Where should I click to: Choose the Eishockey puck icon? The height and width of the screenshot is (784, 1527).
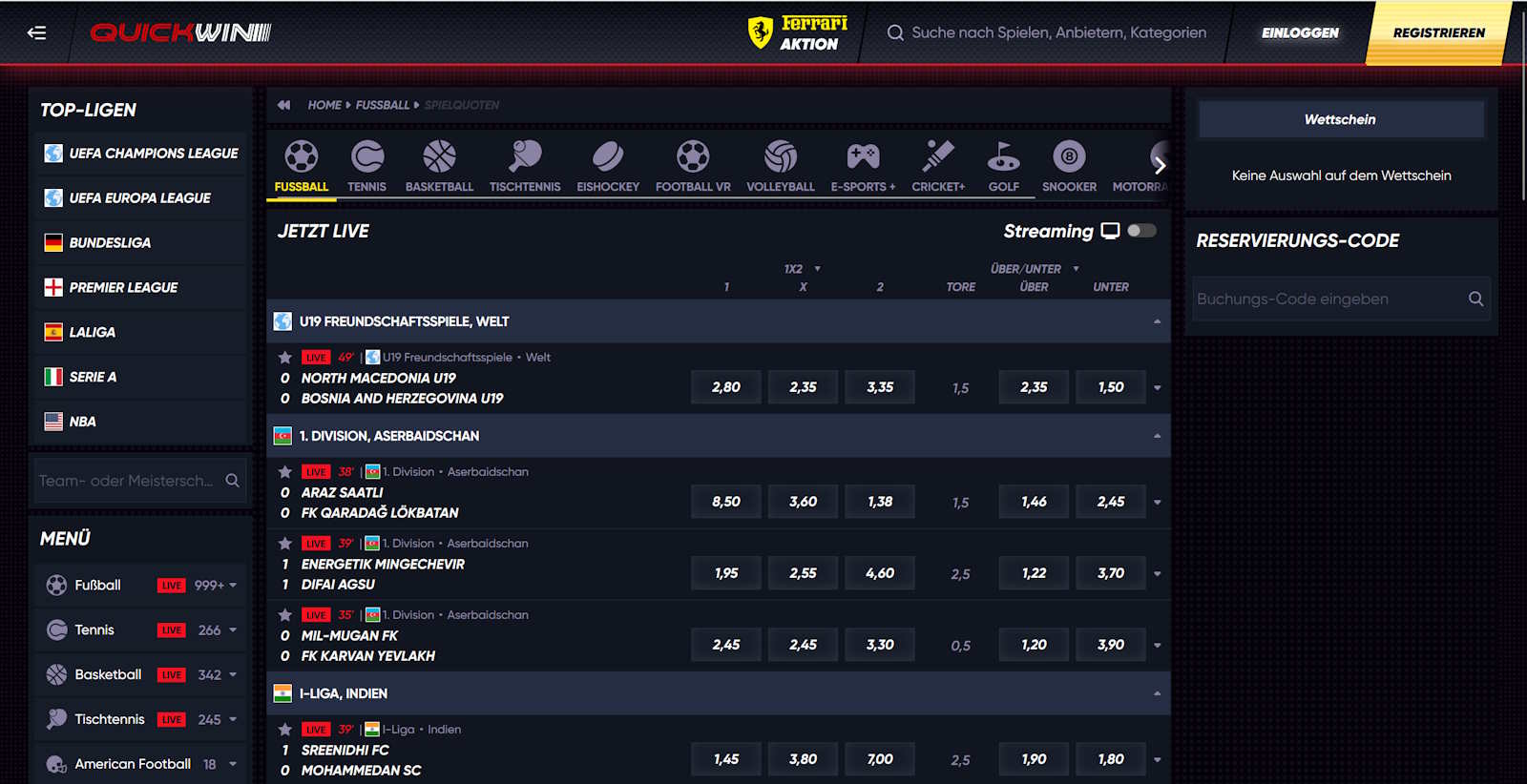click(x=608, y=157)
